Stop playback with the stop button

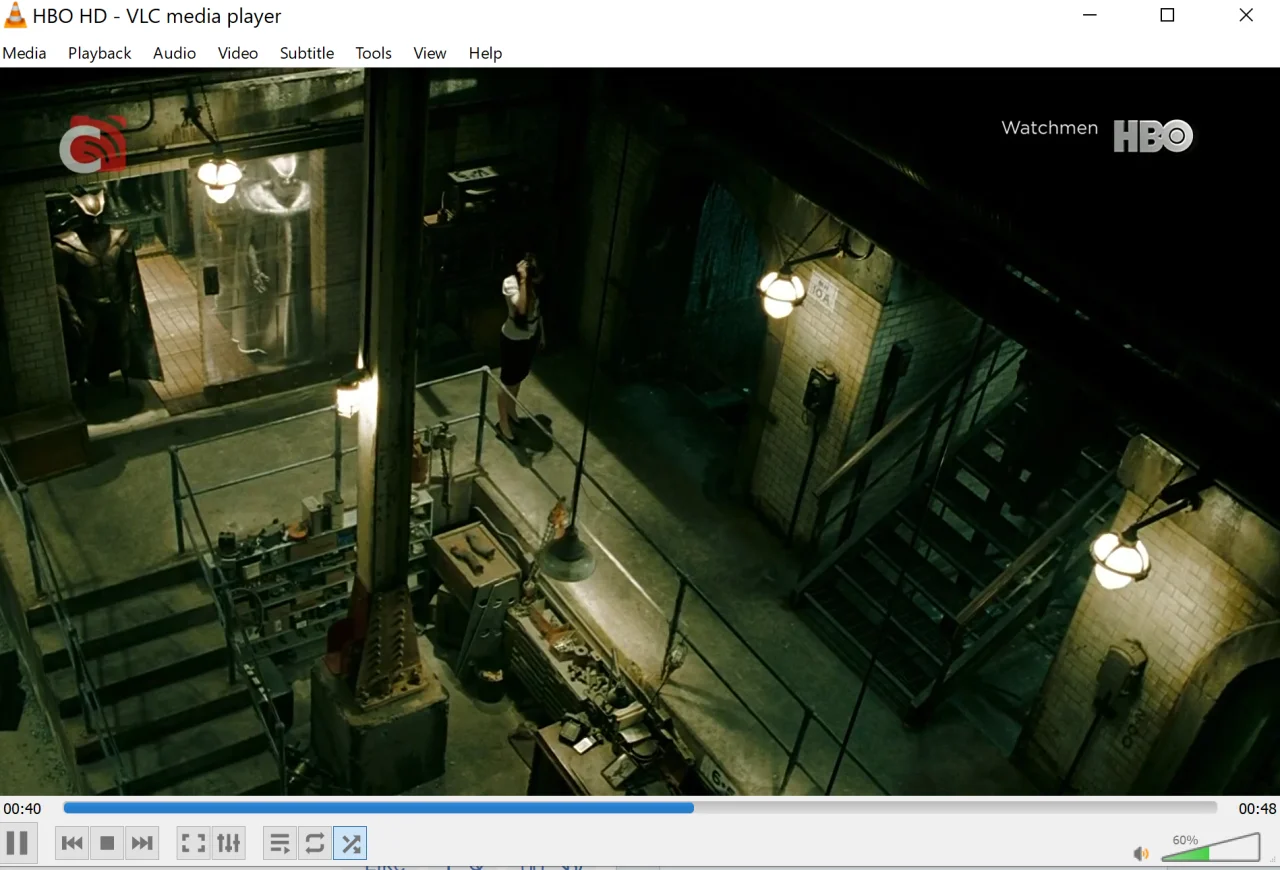click(x=107, y=843)
